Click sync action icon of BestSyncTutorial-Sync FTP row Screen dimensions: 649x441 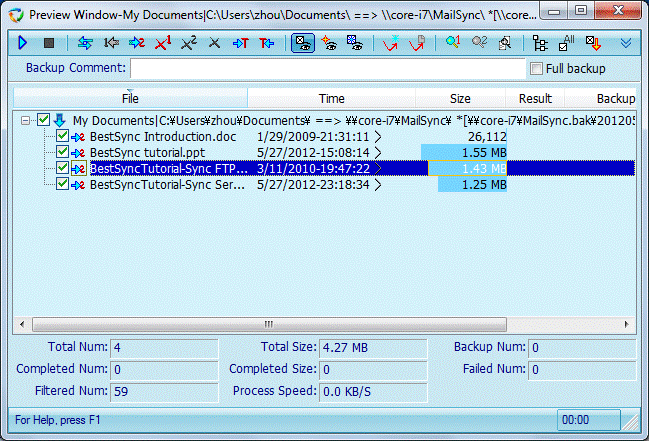[78, 169]
